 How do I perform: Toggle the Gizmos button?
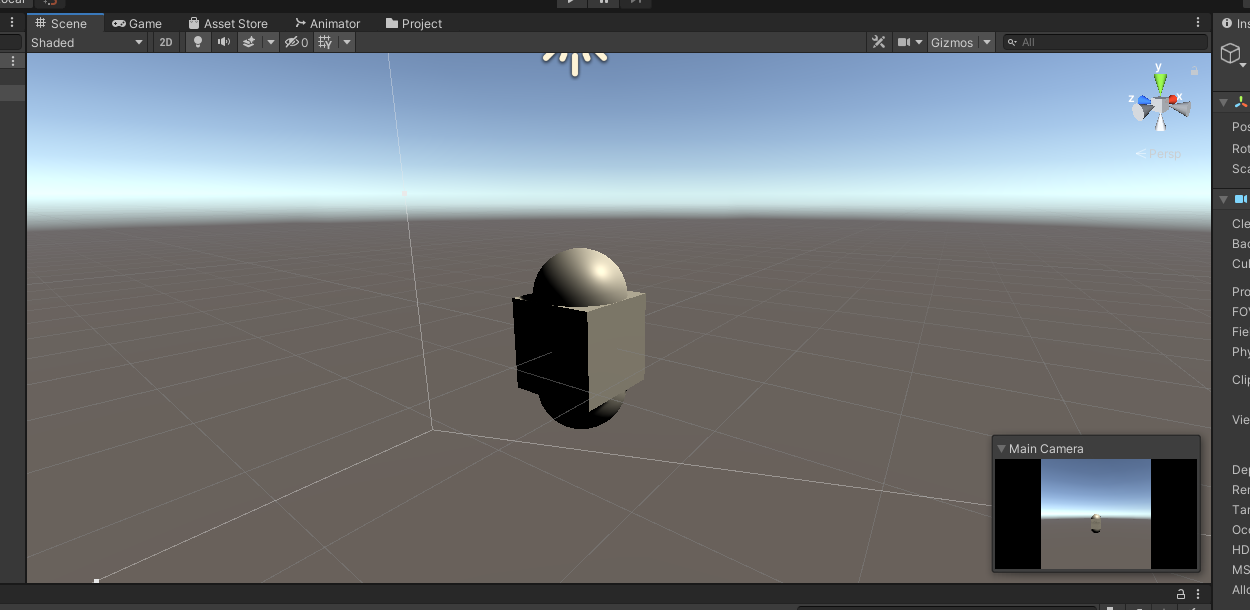coord(952,42)
